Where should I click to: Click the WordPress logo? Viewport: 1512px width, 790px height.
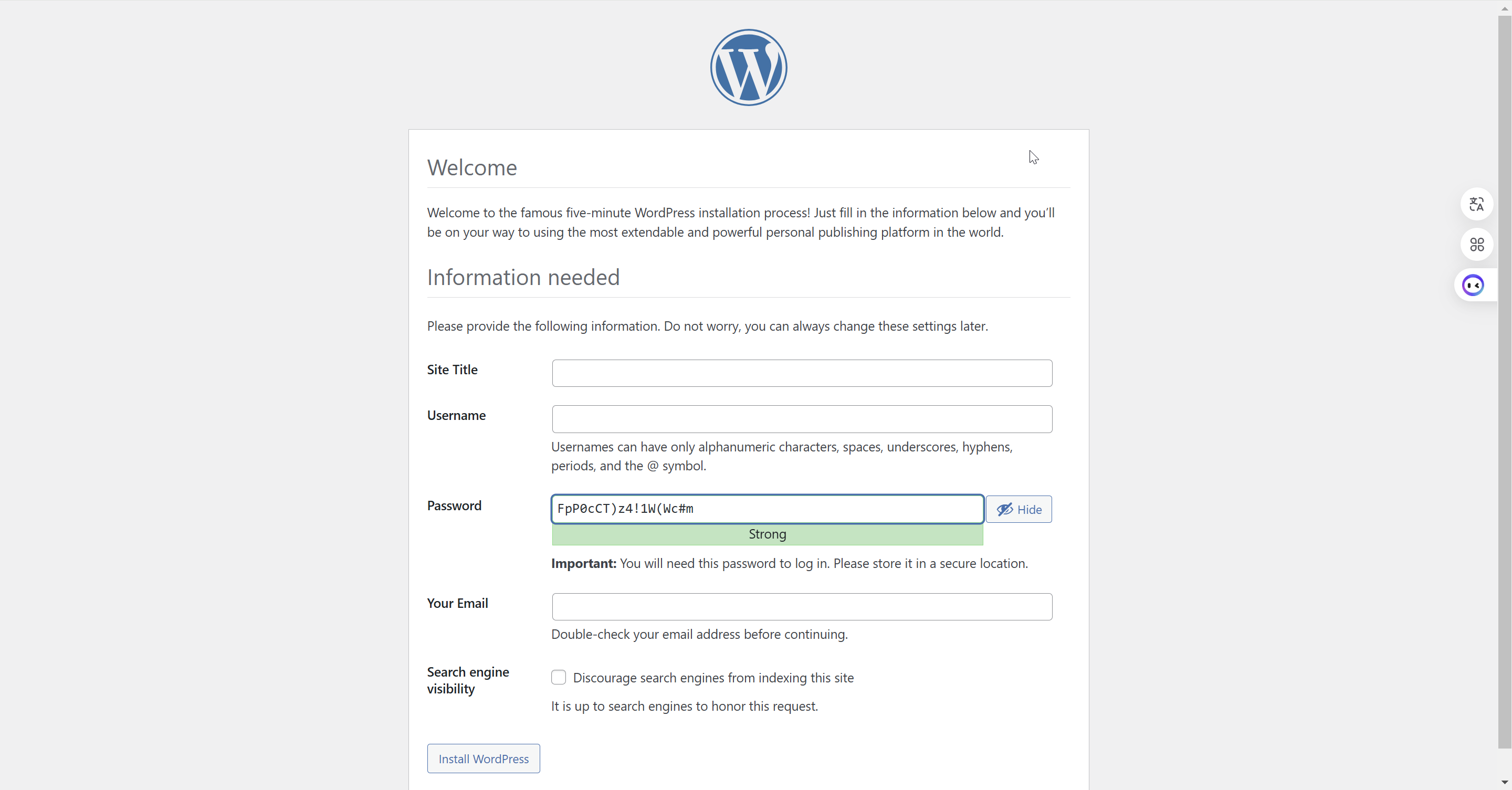point(748,68)
